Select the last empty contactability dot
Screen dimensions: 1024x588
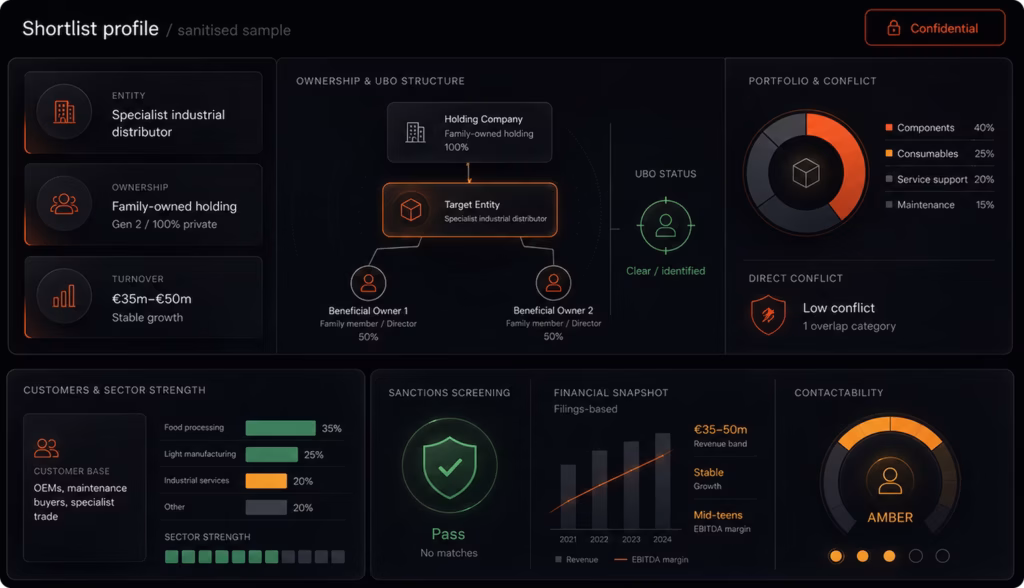pos(942,556)
